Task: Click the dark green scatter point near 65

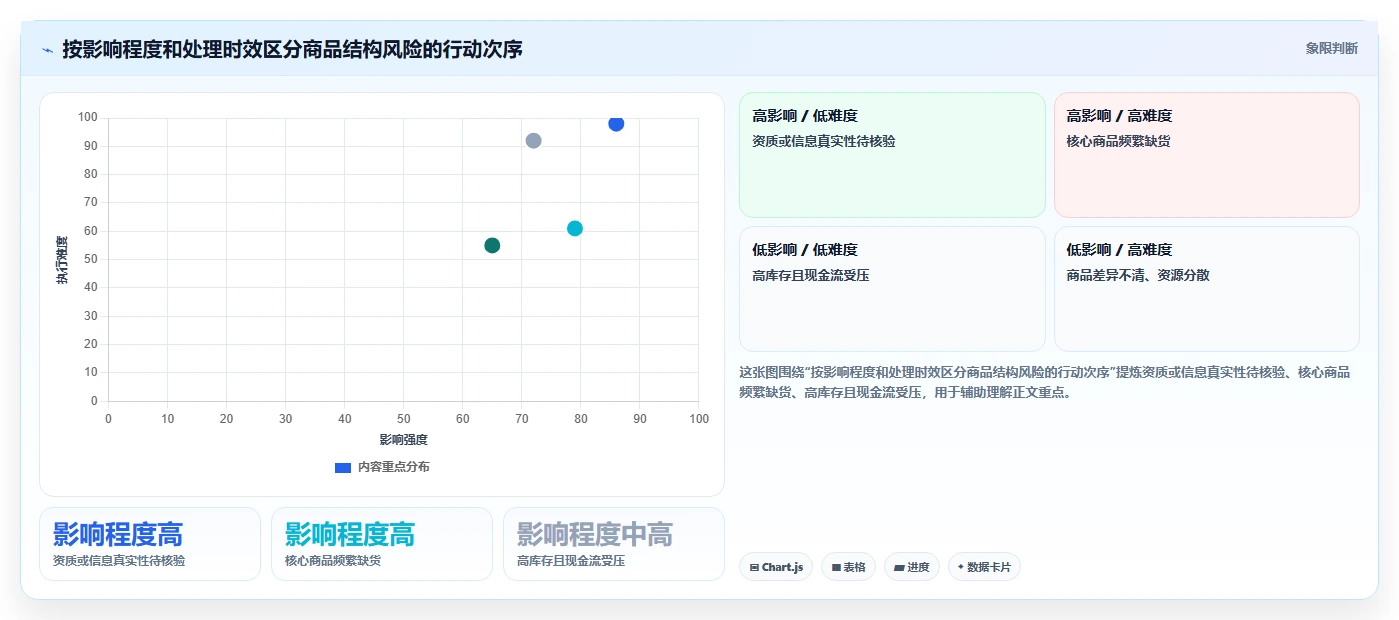Action: pos(492,245)
